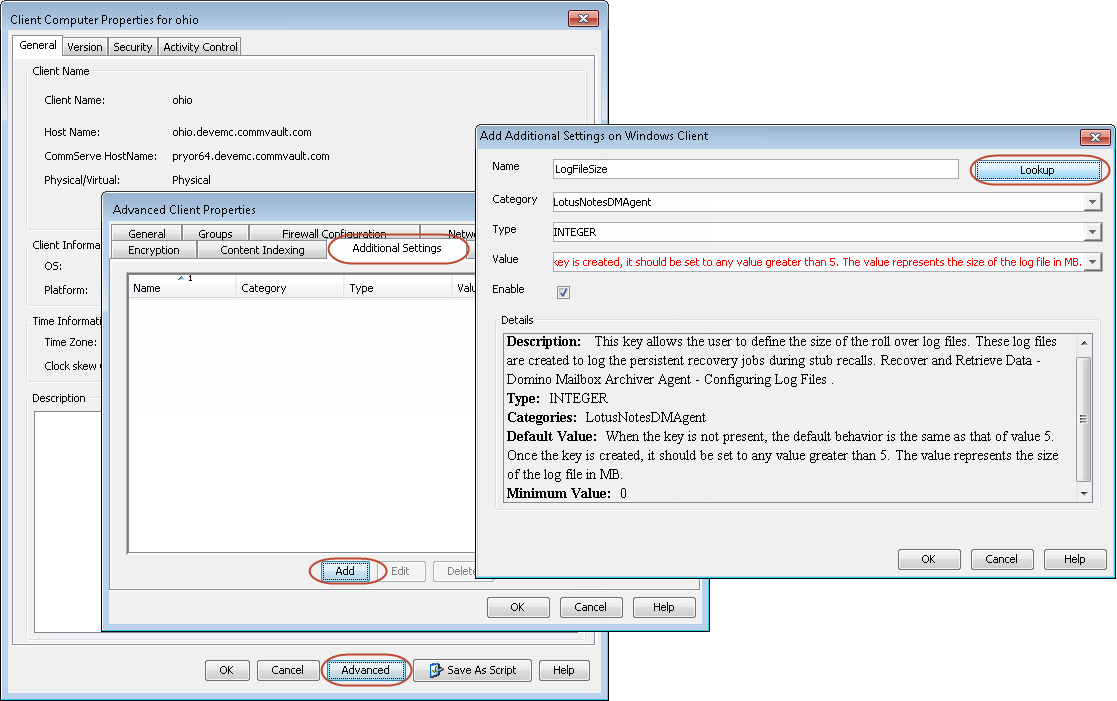Click the Advanced button
Viewport: 1117px width, 701px height.
pos(365,670)
